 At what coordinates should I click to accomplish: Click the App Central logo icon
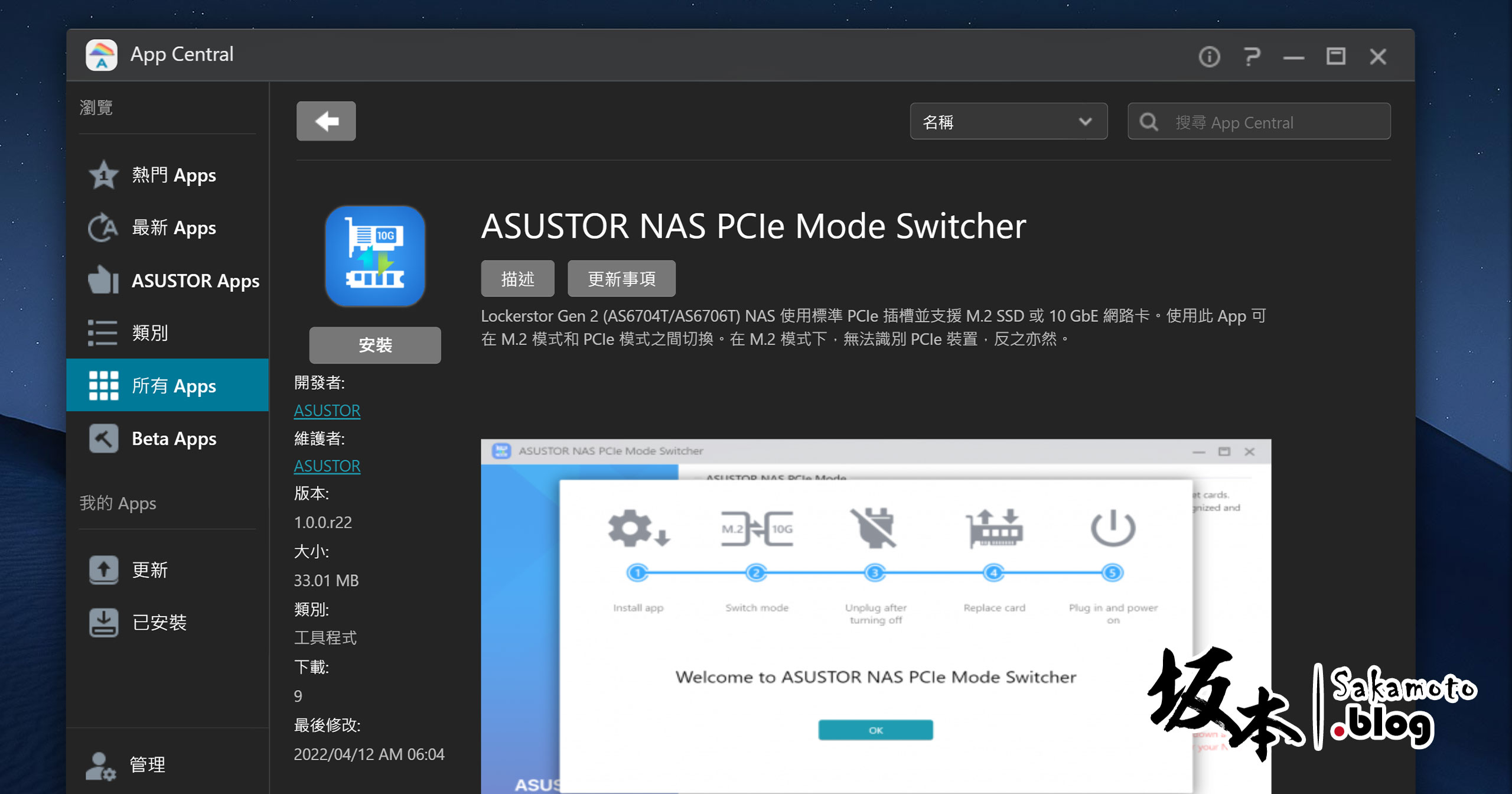pos(102,55)
